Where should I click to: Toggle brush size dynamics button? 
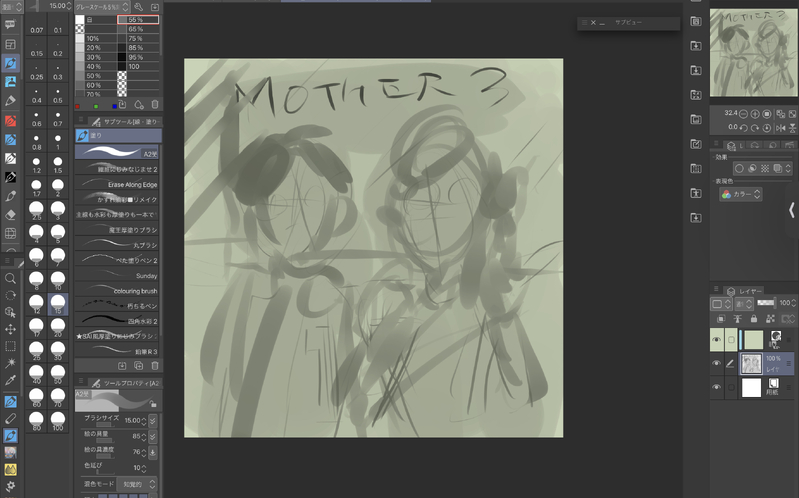[152, 421]
